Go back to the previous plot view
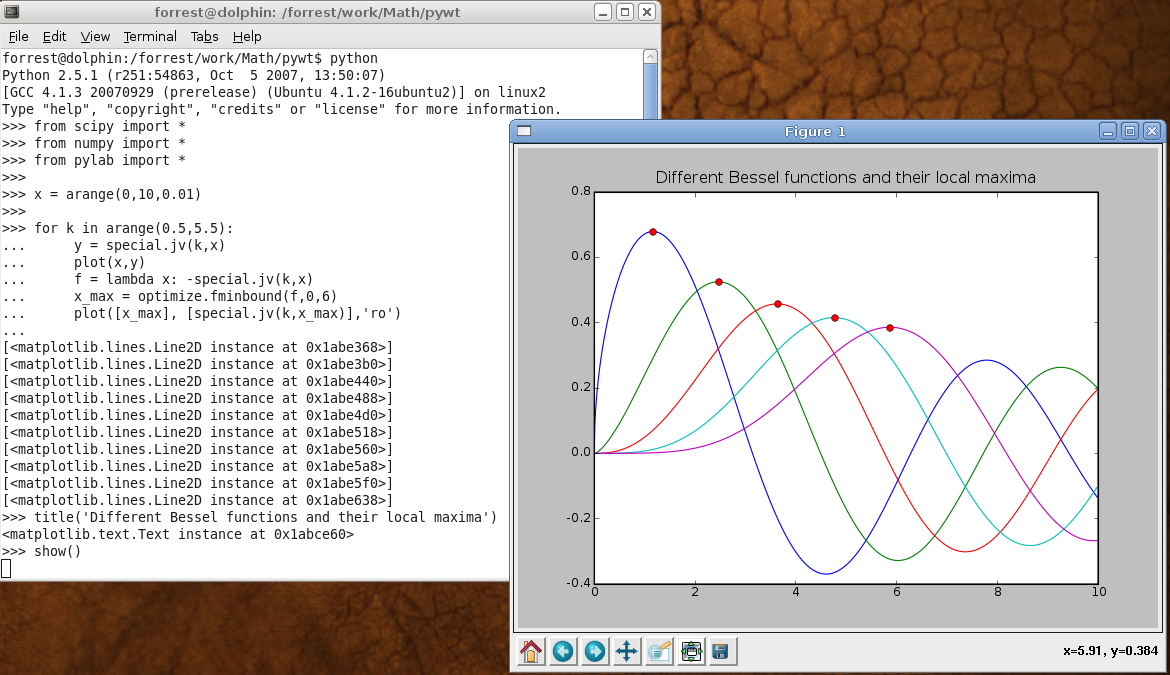This screenshot has width=1170, height=675. point(563,651)
